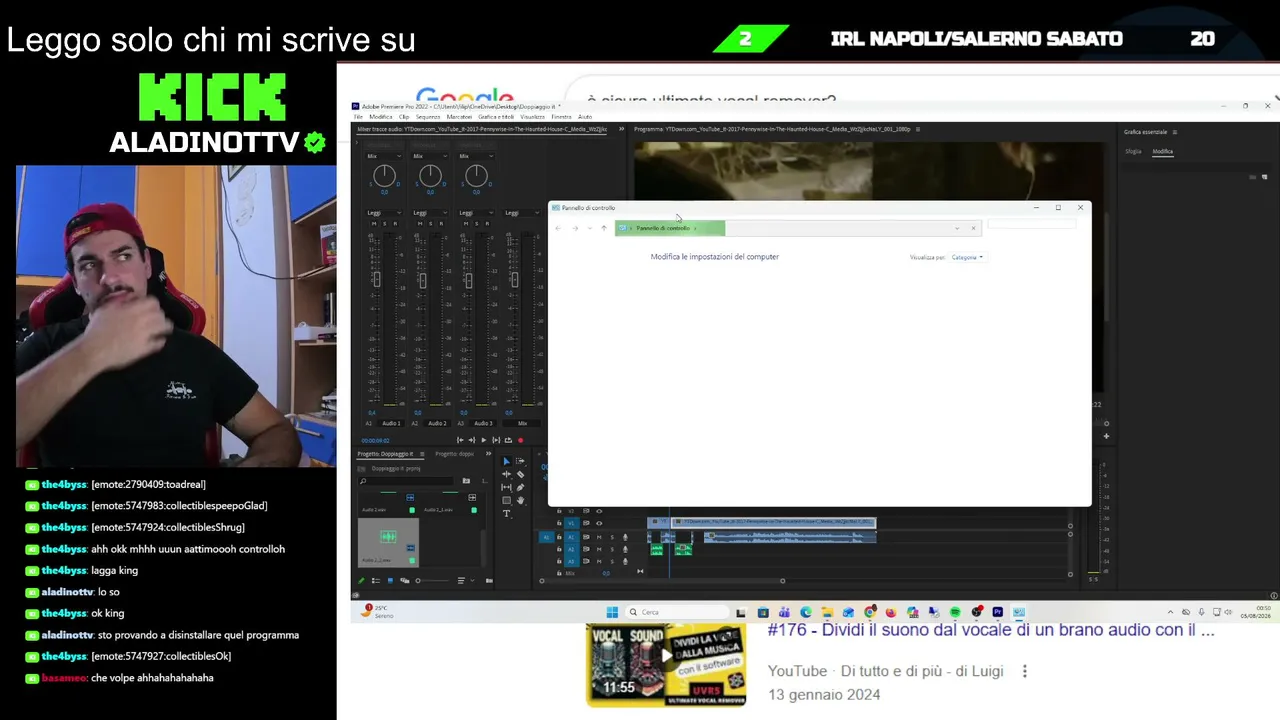1280x720 pixels.
Task: Activate the Slip tool
Action: [506, 487]
